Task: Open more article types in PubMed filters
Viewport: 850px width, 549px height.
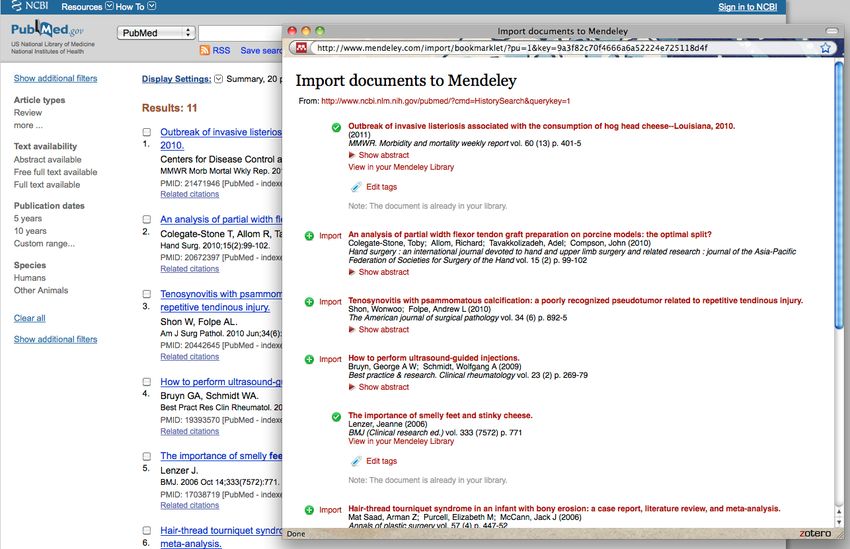Action: tap(28, 125)
